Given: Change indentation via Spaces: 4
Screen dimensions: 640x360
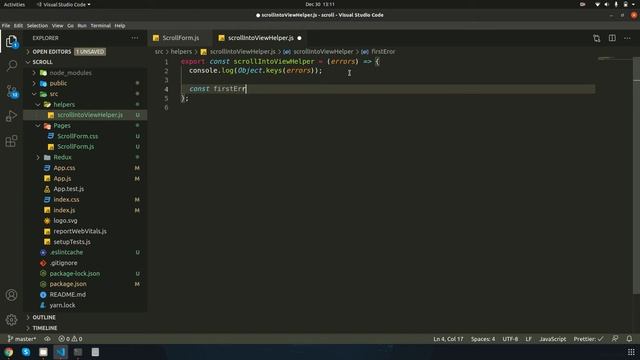Looking at the screenshot, I should tap(483, 339).
